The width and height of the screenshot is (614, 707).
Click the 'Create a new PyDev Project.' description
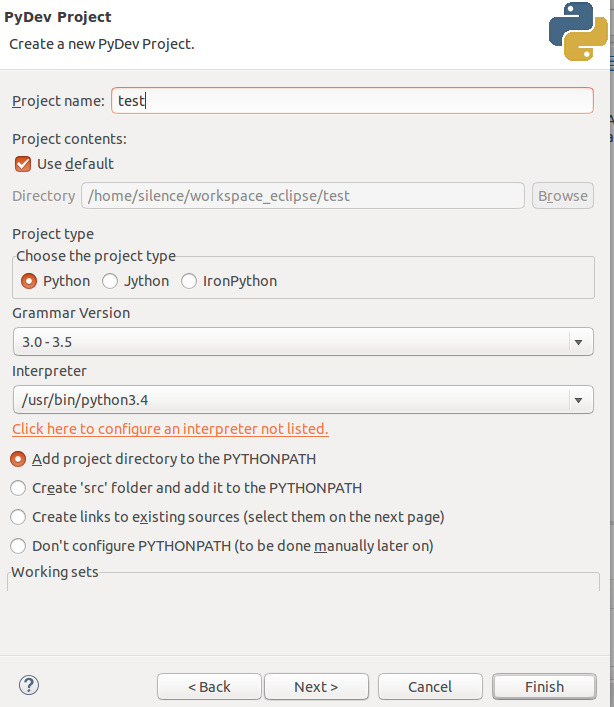[x=102, y=44]
